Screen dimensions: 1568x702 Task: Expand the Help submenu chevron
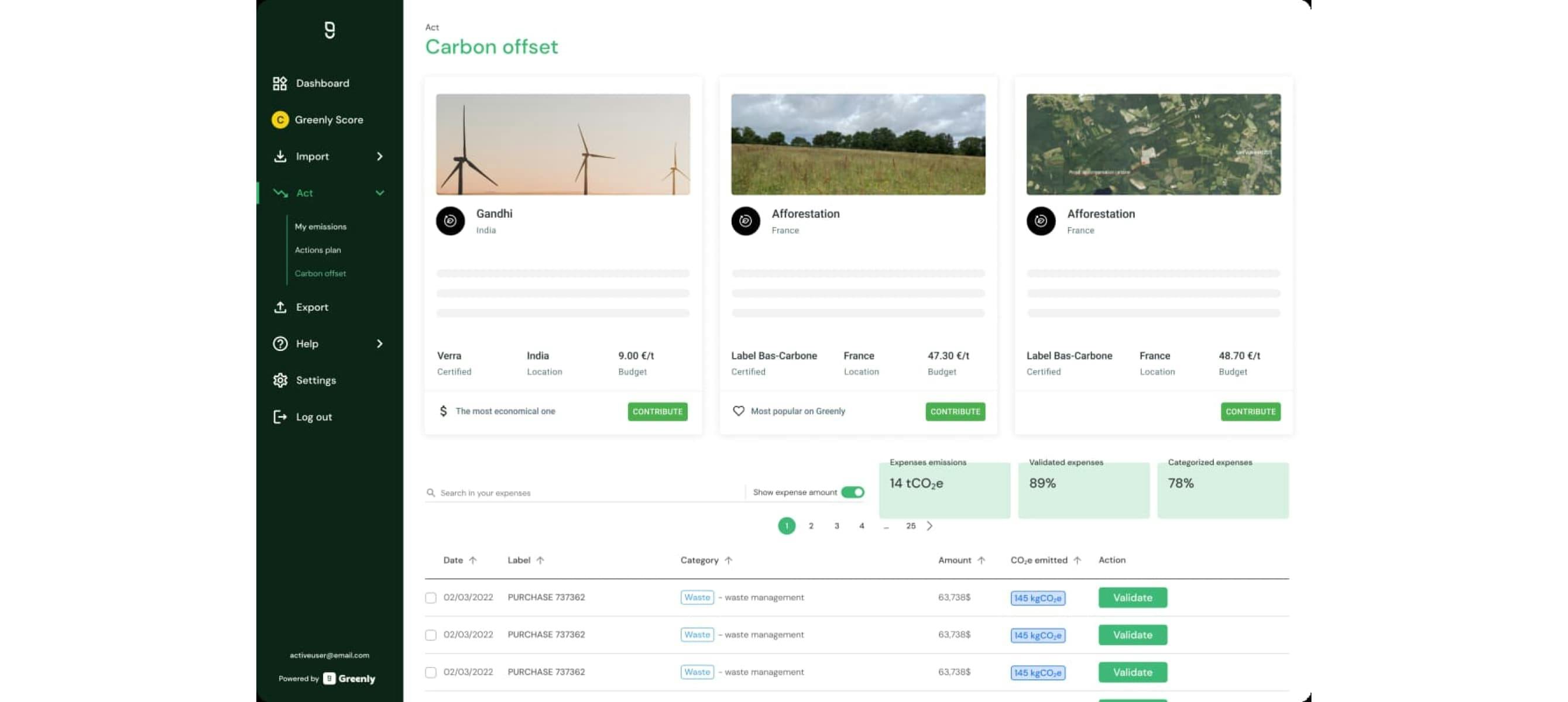[380, 343]
